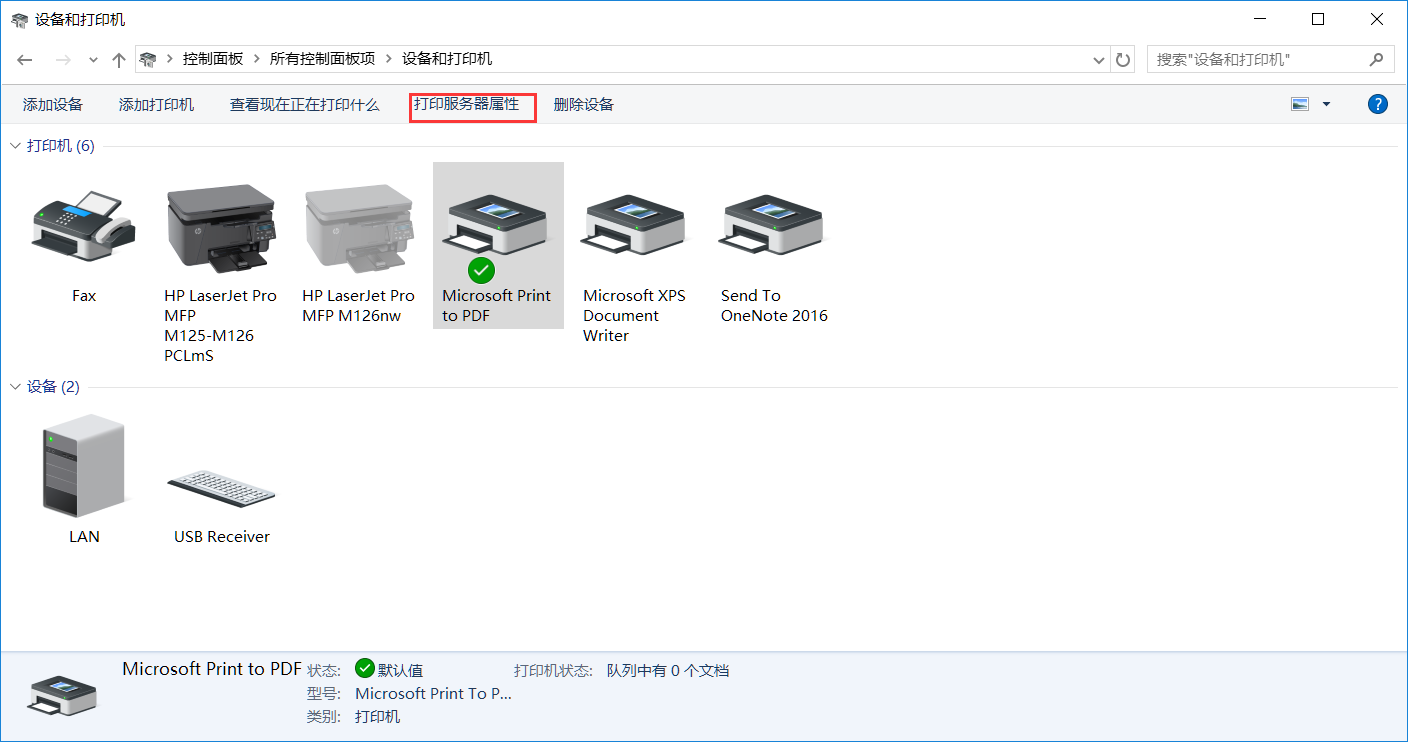
Task: Select HP LaserJet Pro MFP M125-M126 PCLmS printer
Action: click(x=221, y=229)
